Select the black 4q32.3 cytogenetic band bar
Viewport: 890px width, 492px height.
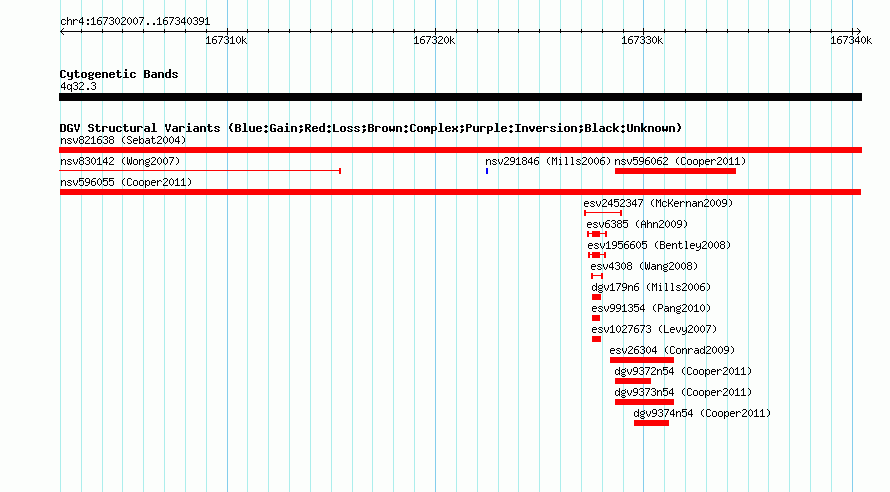(x=460, y=97)
